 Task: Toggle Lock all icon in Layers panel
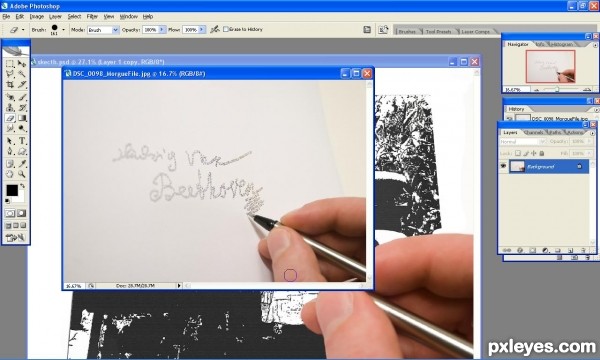(542, 153)
